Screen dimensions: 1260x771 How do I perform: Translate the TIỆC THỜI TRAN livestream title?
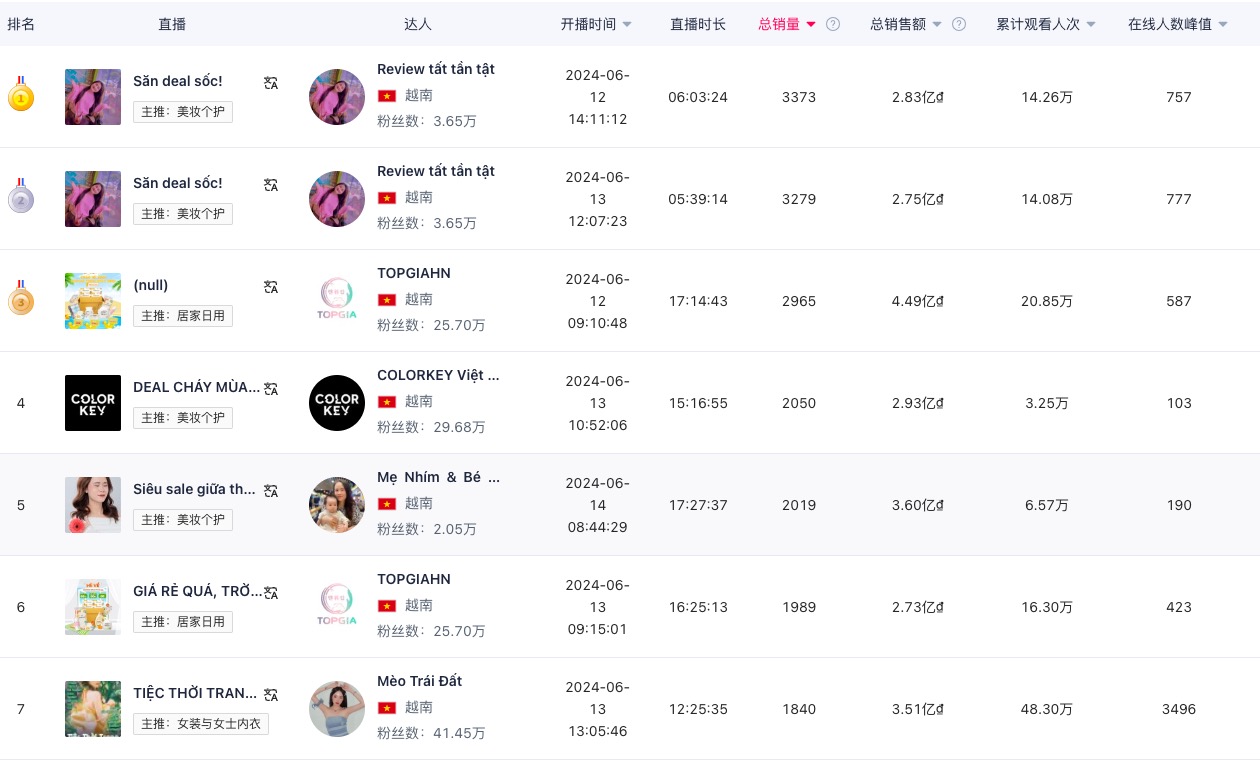(271, 695)
